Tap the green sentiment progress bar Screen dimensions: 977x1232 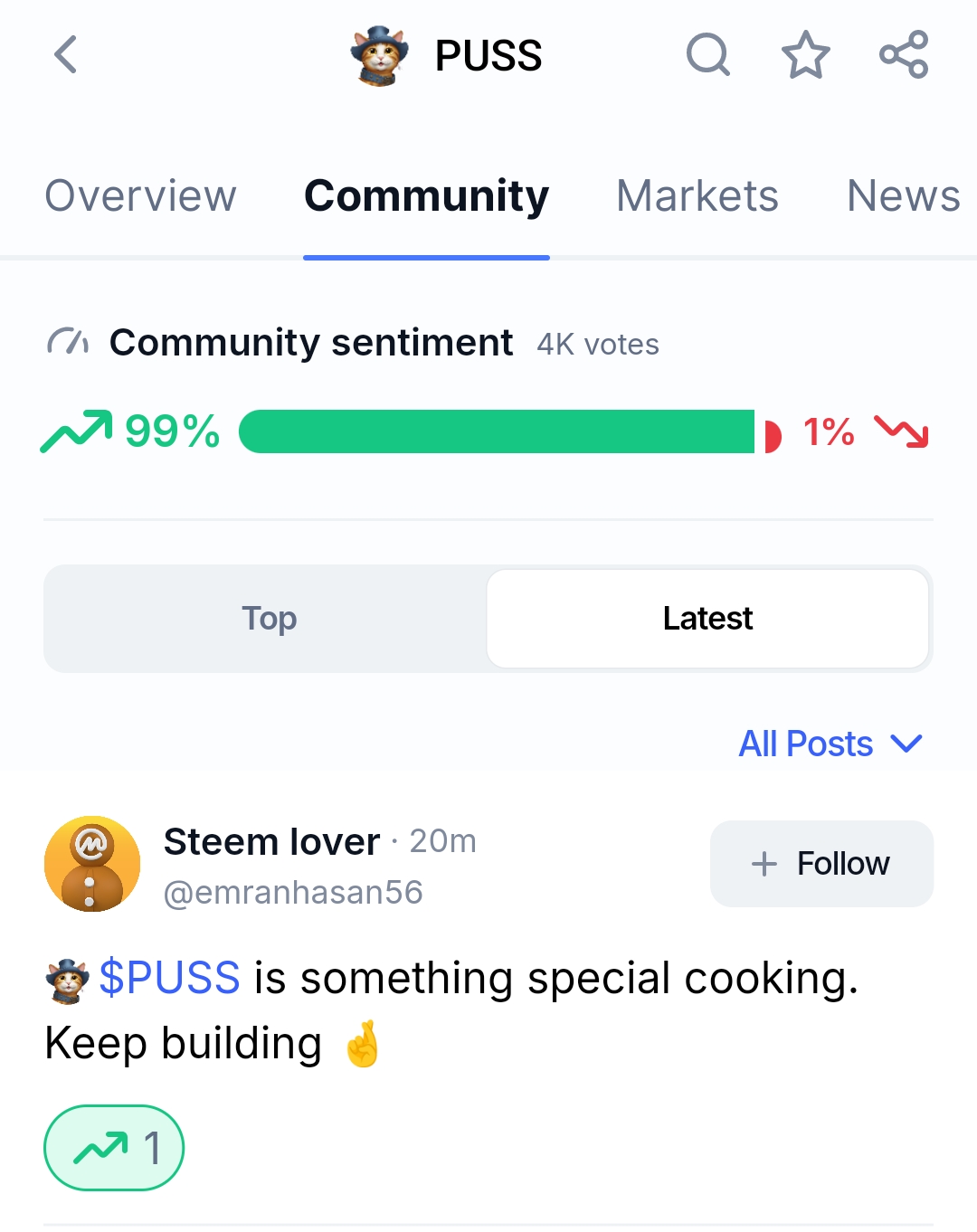click(496, 431)
